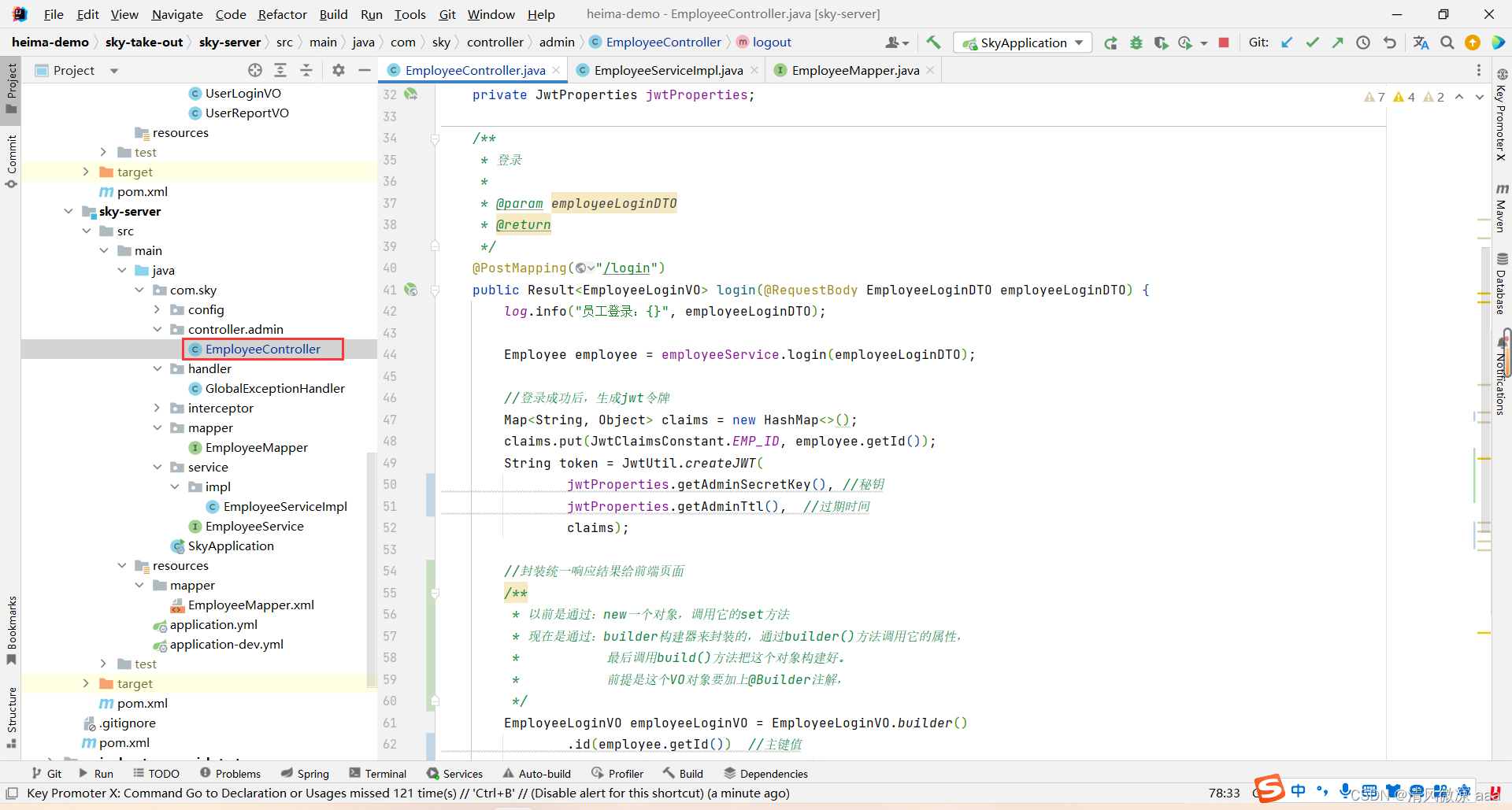
Task: Expand the interceptor package
Action: coord(157,408)
